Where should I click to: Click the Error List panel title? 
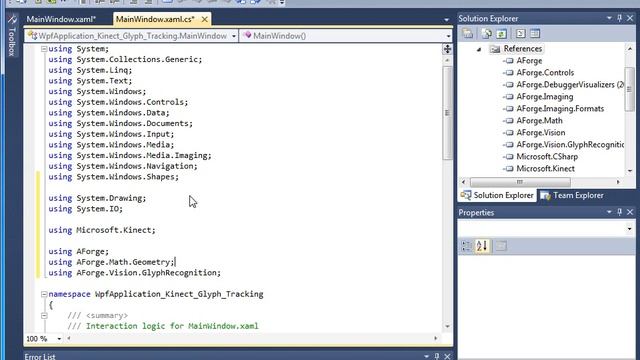(x=40, y=356)
